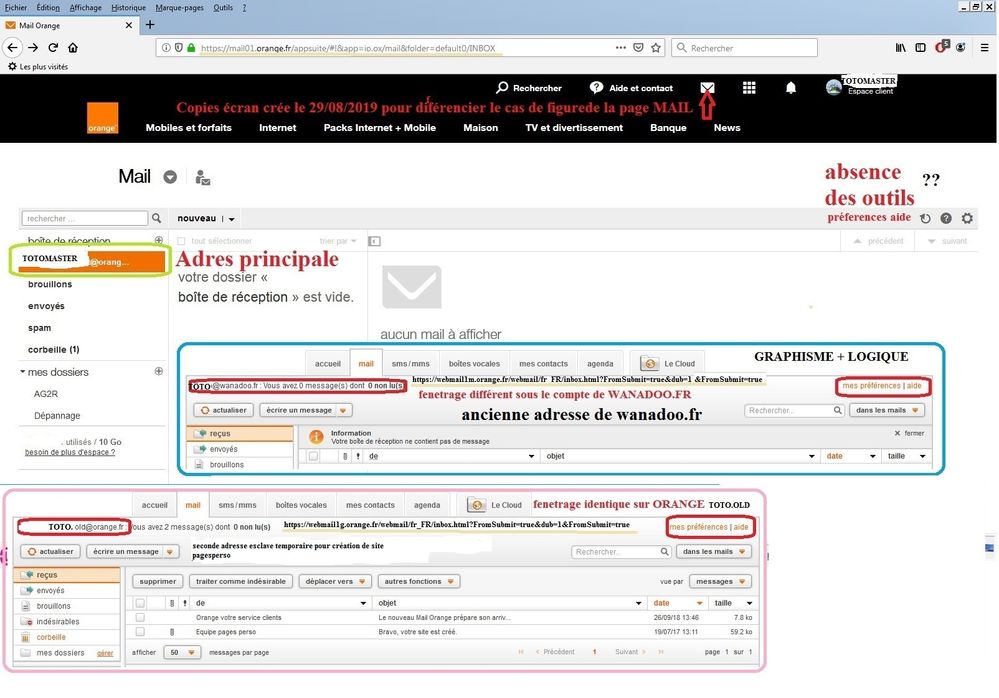The height and width of the screenshot is (698, 999).
Task: Open the Outils menu
Action: (223, 8)
